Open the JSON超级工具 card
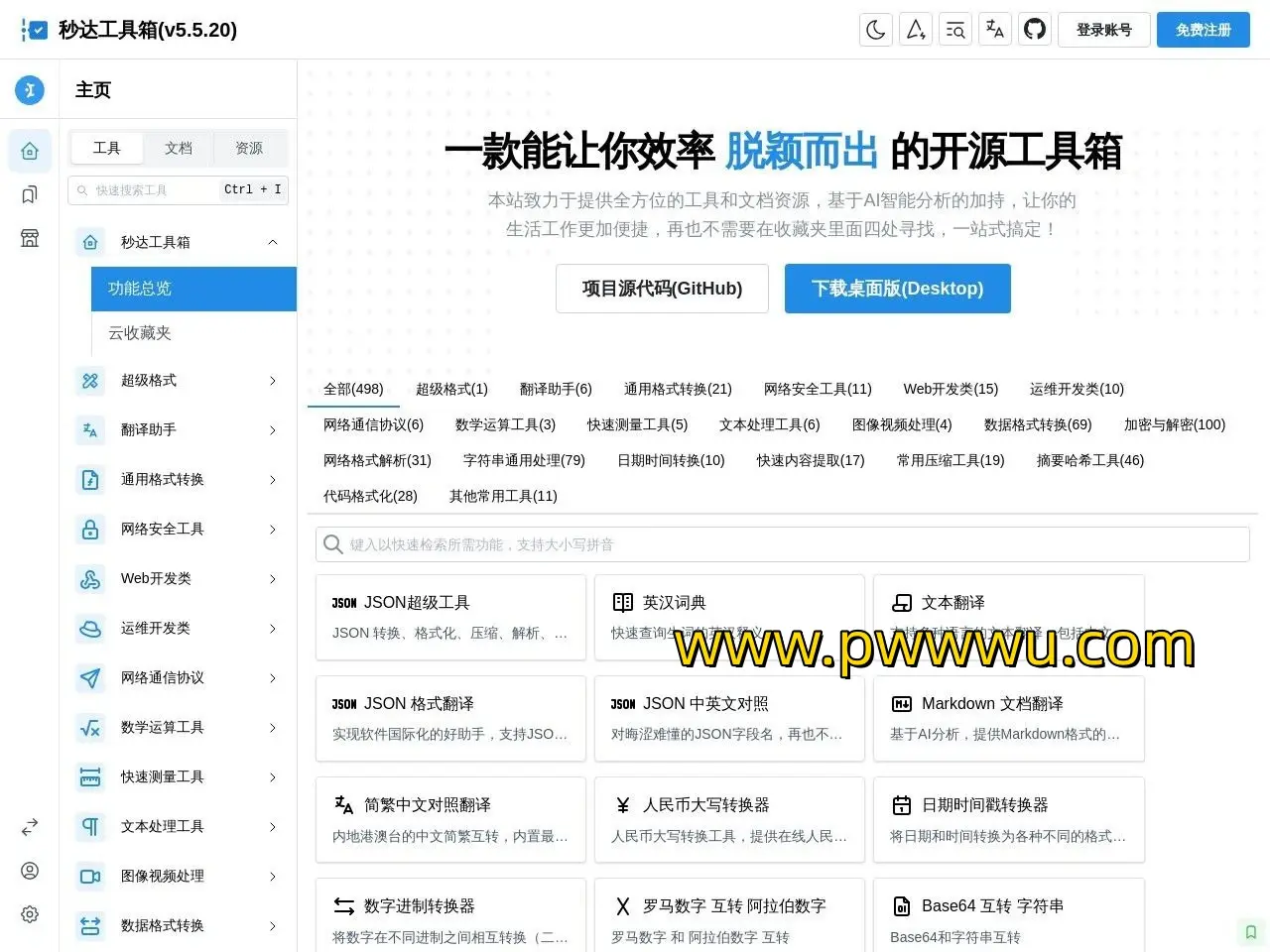The image size is (1270, 952). click(450, 617)
